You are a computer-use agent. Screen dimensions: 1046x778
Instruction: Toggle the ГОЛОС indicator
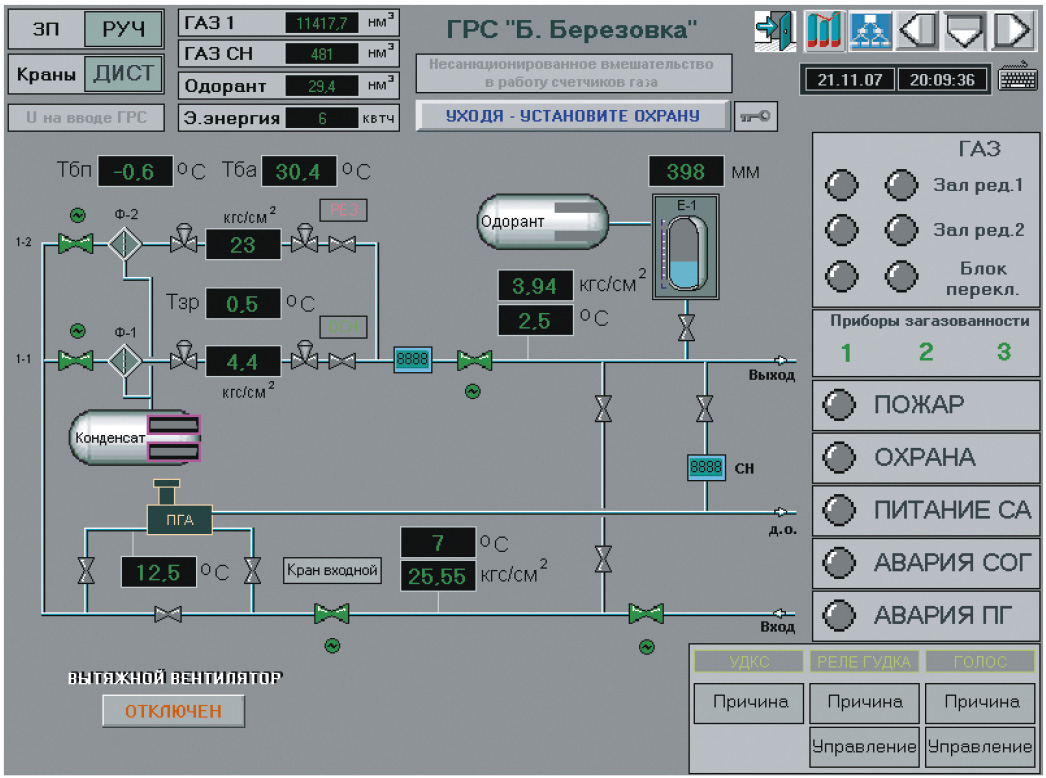[980, 661]
